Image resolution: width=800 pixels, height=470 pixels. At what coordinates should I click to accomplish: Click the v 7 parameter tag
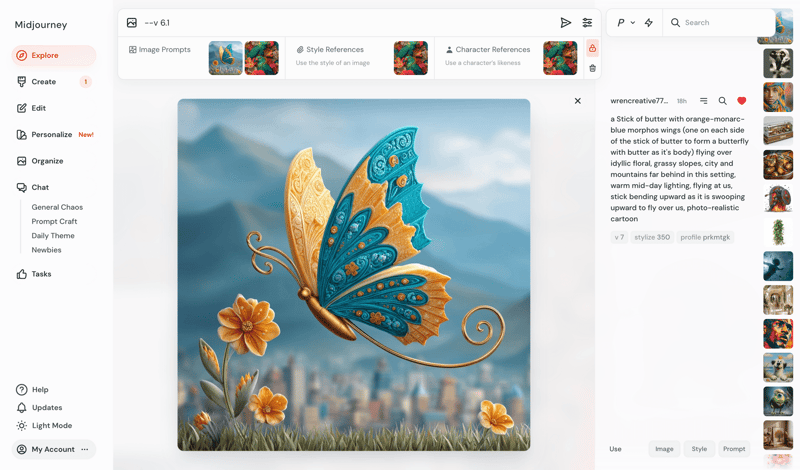pyautogui.click(x=619, y=237)
